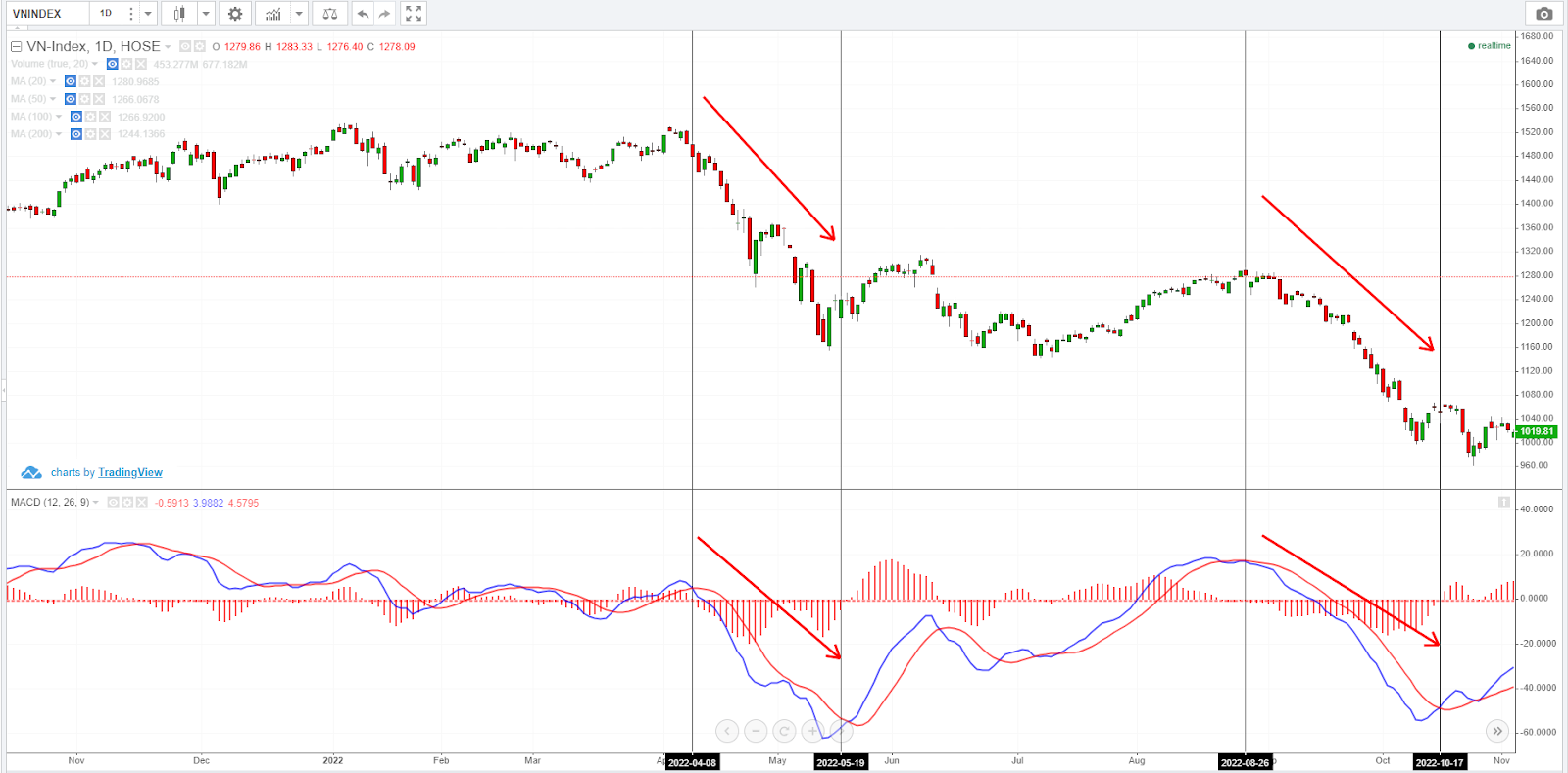
Task: Hide the Volume indicator with its eye icon
Action: coord(113,64)
